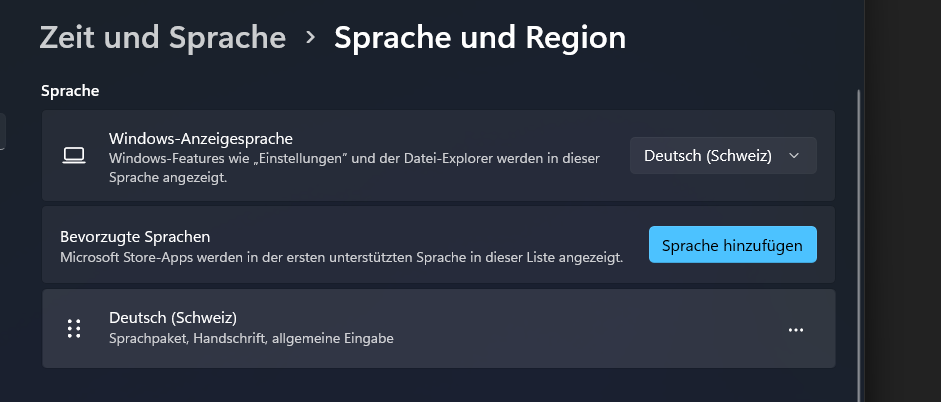Click the partial navigation element at left edge
Image resolution: width=941 pixels, height=402 pixels.
3,131
